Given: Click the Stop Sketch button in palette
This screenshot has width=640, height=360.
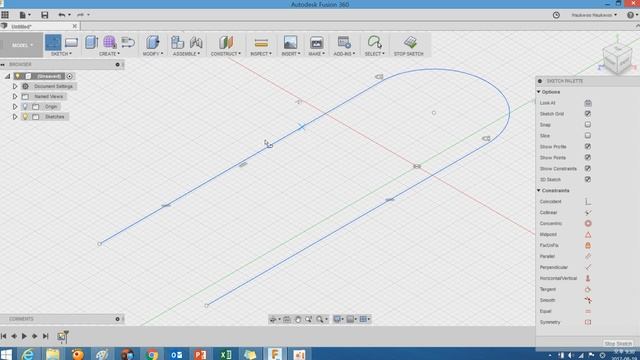Looking at the screenshot, I should click(618, 344).
